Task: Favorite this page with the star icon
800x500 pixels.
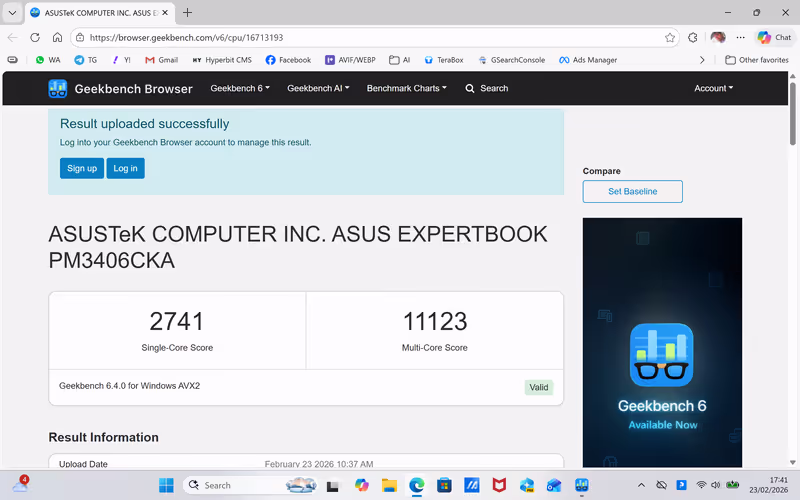Action: [670, 37]
